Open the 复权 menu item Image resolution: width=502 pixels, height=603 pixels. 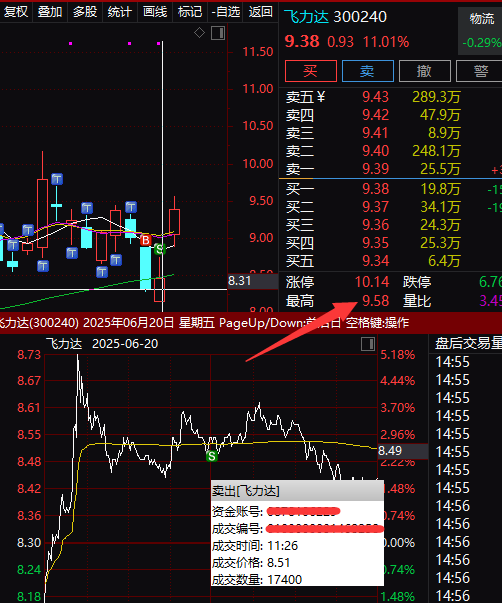(x=16, y=12)
